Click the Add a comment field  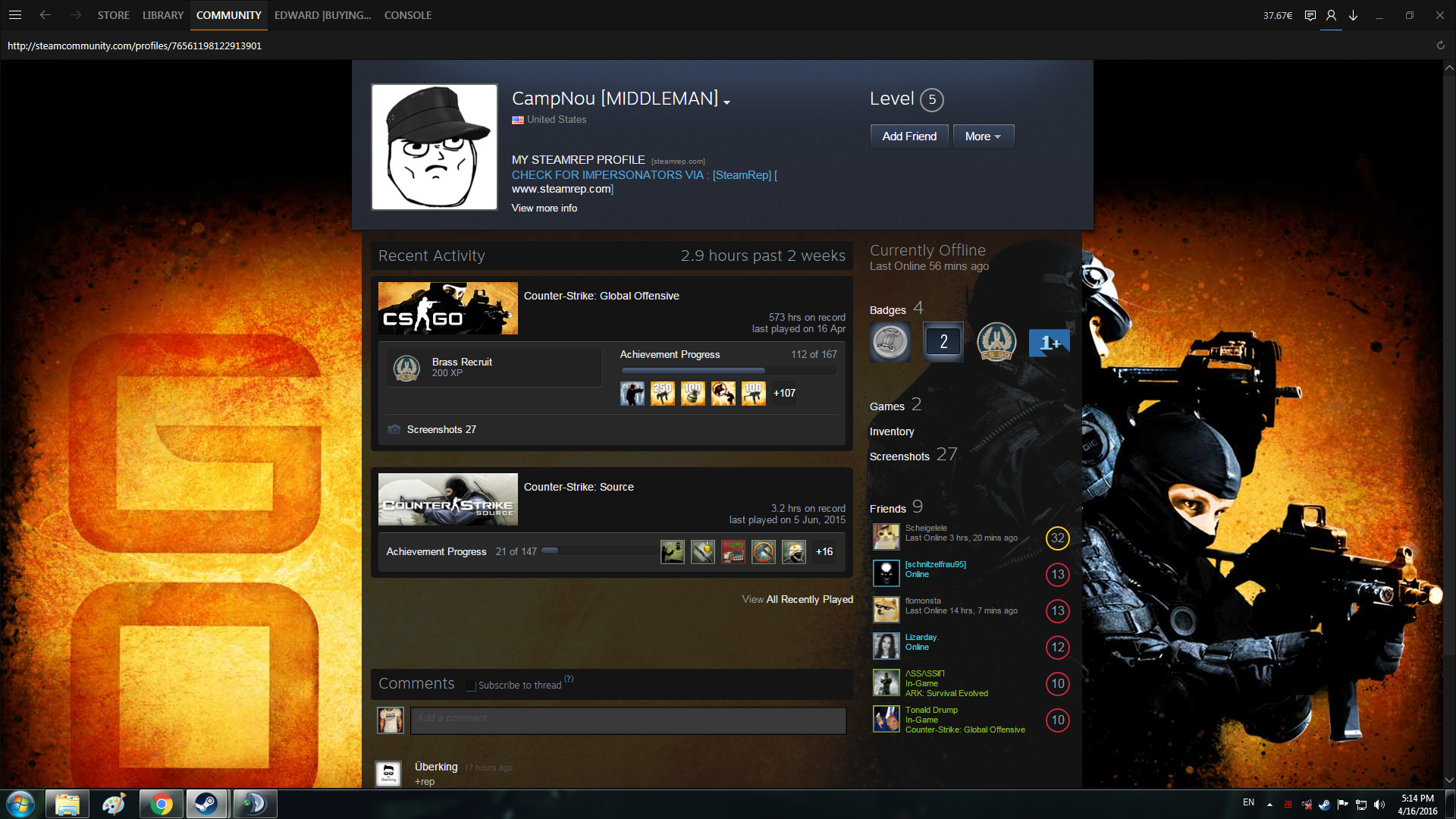628,720
